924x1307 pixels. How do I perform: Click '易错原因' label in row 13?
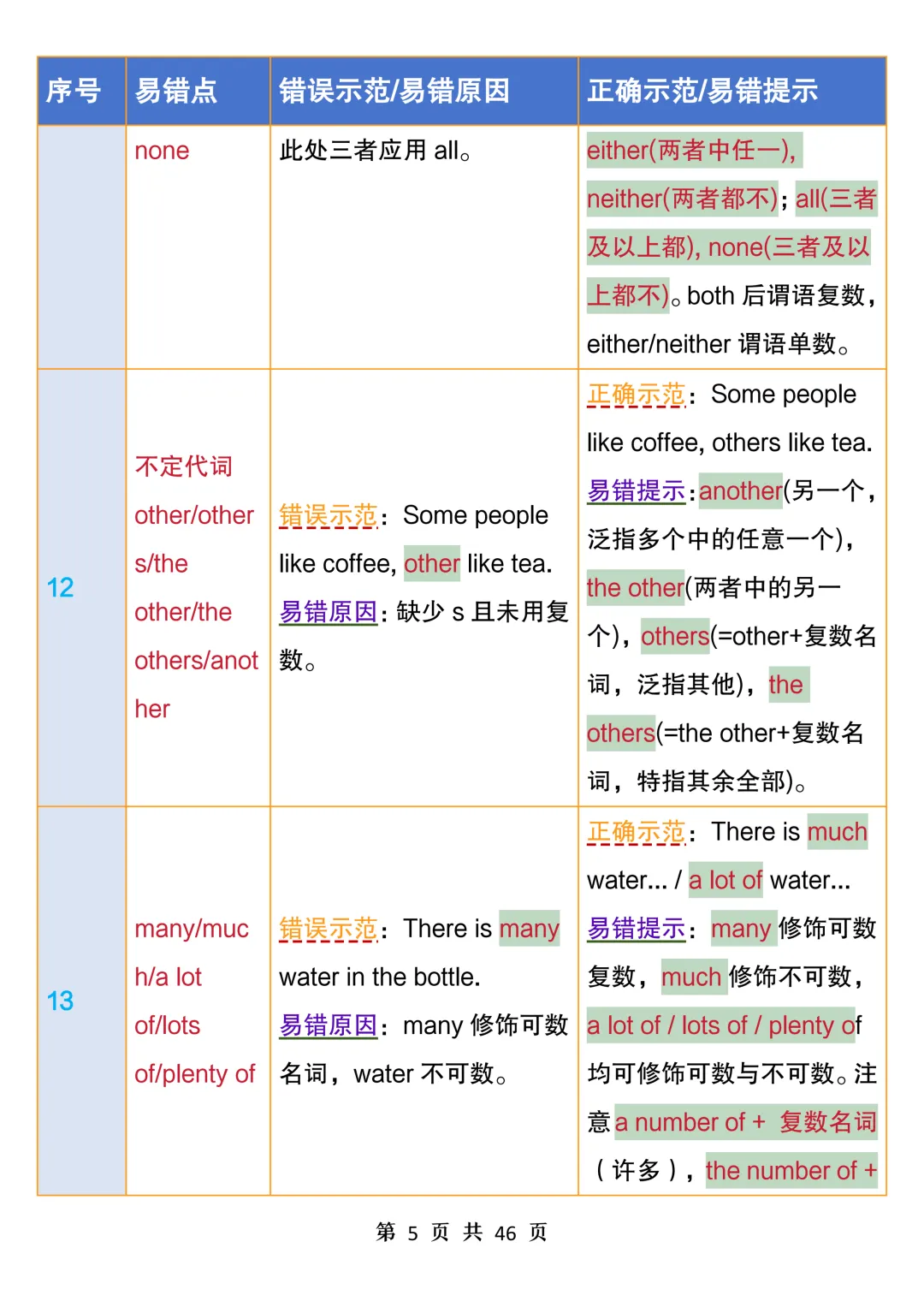tap(328, 1025)
